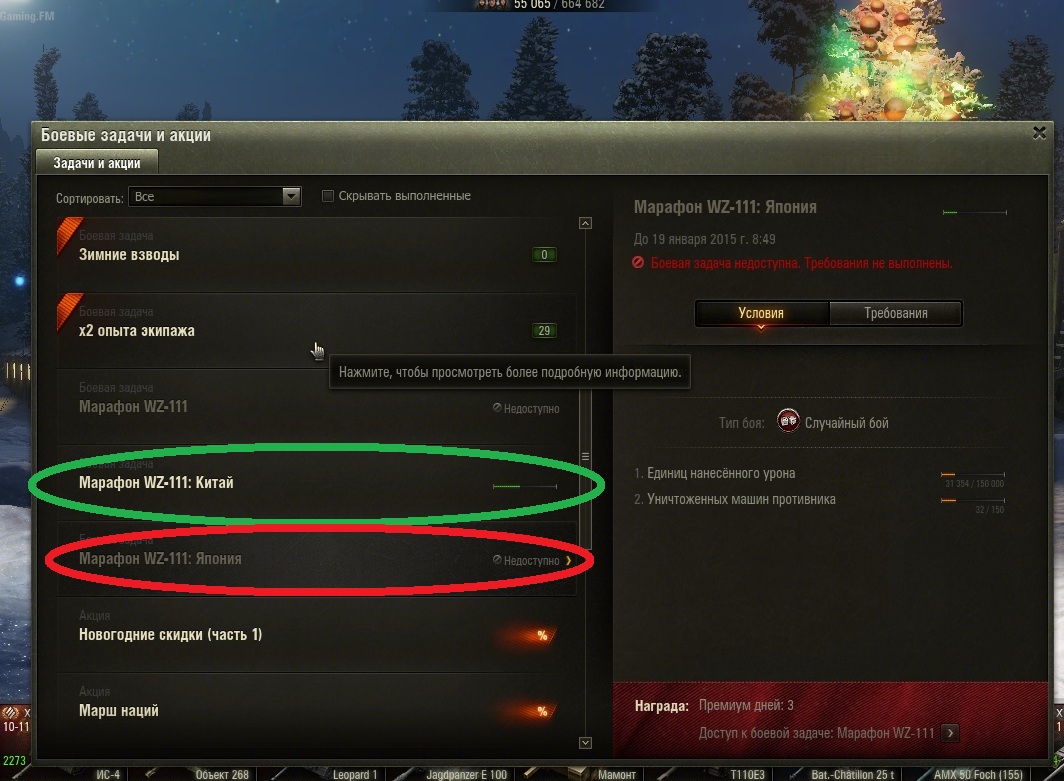The width and height of the screenshot is (1064, 781).
Task: Click the orange chevron on Марафон WZ-111: Япония
Action: (569, 560)
